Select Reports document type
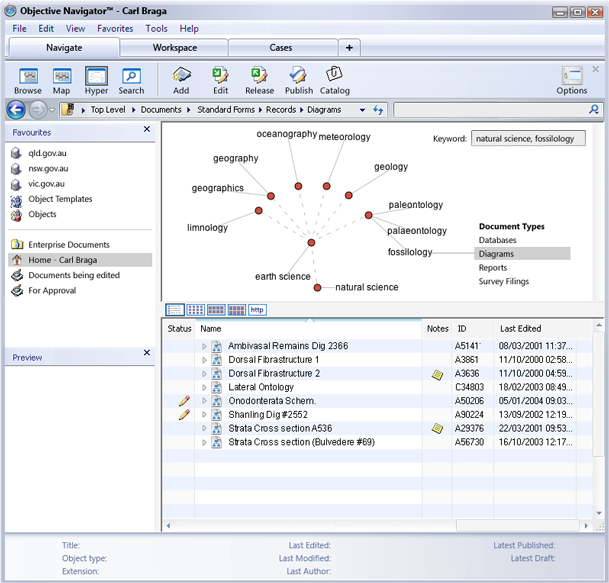609x583 pixels. coord(492,268)
